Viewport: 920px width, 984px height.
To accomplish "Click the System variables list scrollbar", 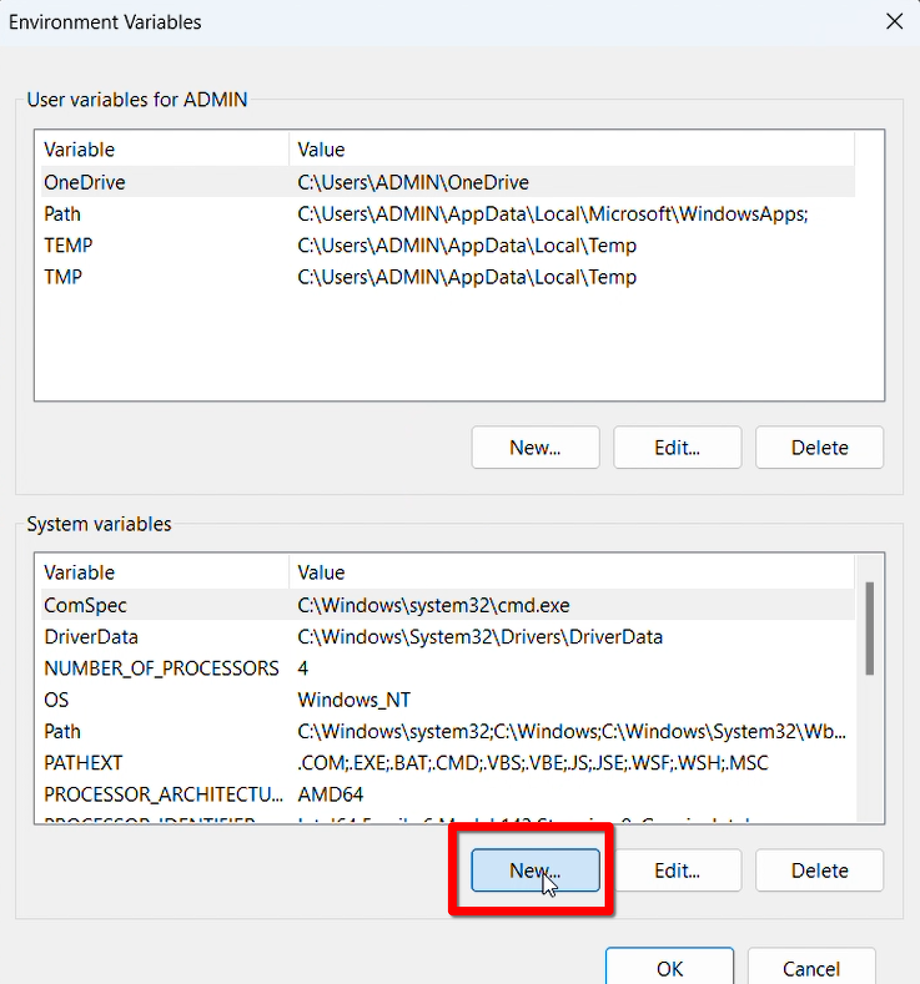I will point(869,630).
